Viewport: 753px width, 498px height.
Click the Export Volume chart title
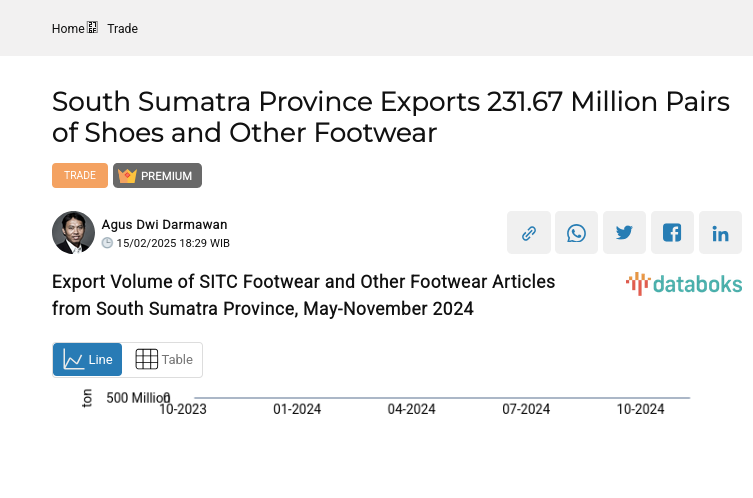(303, 295)
